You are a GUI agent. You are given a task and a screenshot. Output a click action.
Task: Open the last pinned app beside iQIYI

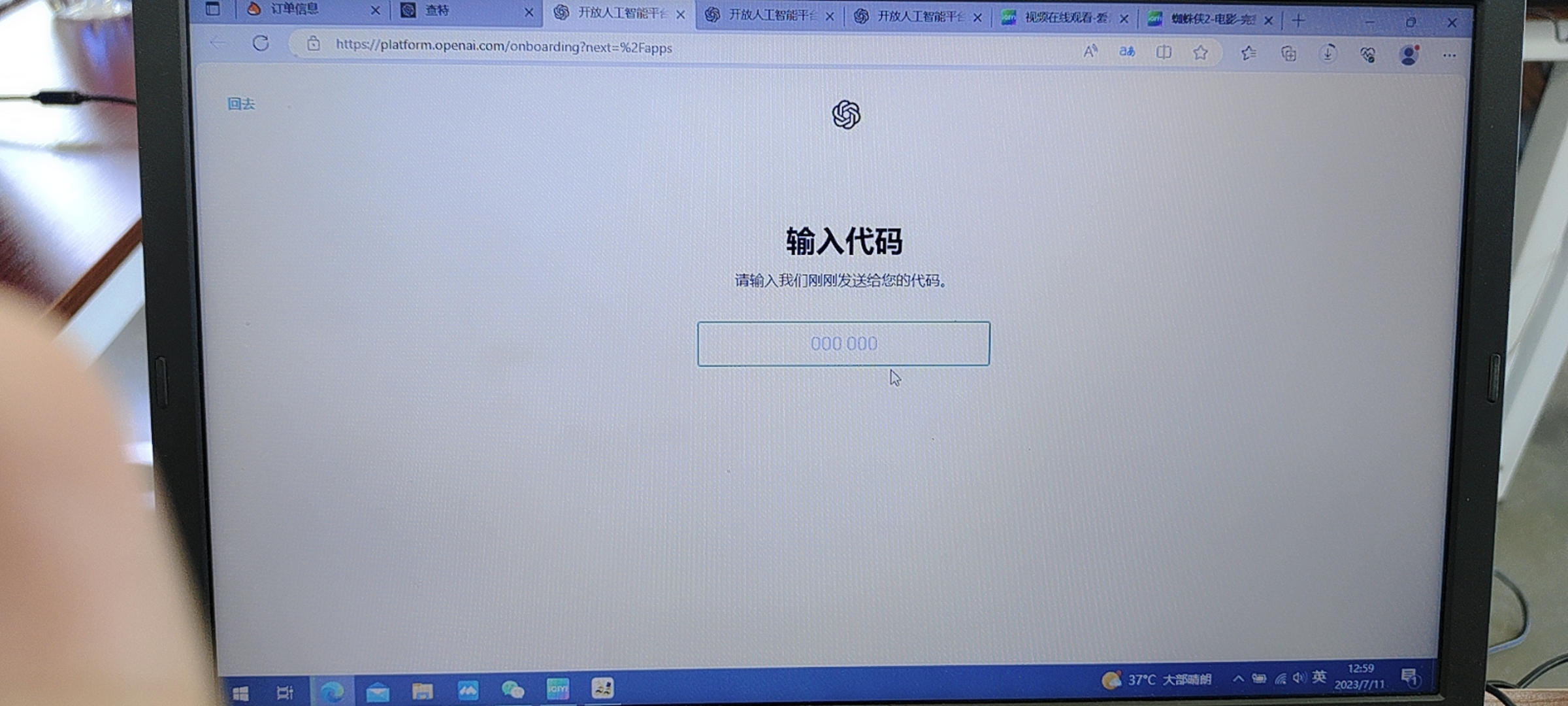click(x=602, y=687)
